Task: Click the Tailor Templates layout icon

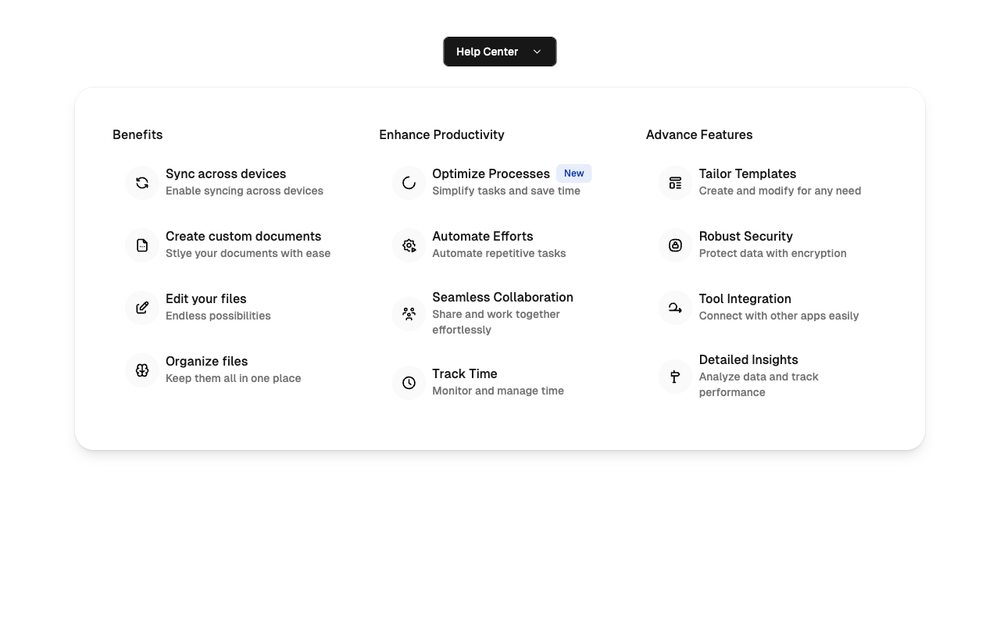Action: (675, 183)
